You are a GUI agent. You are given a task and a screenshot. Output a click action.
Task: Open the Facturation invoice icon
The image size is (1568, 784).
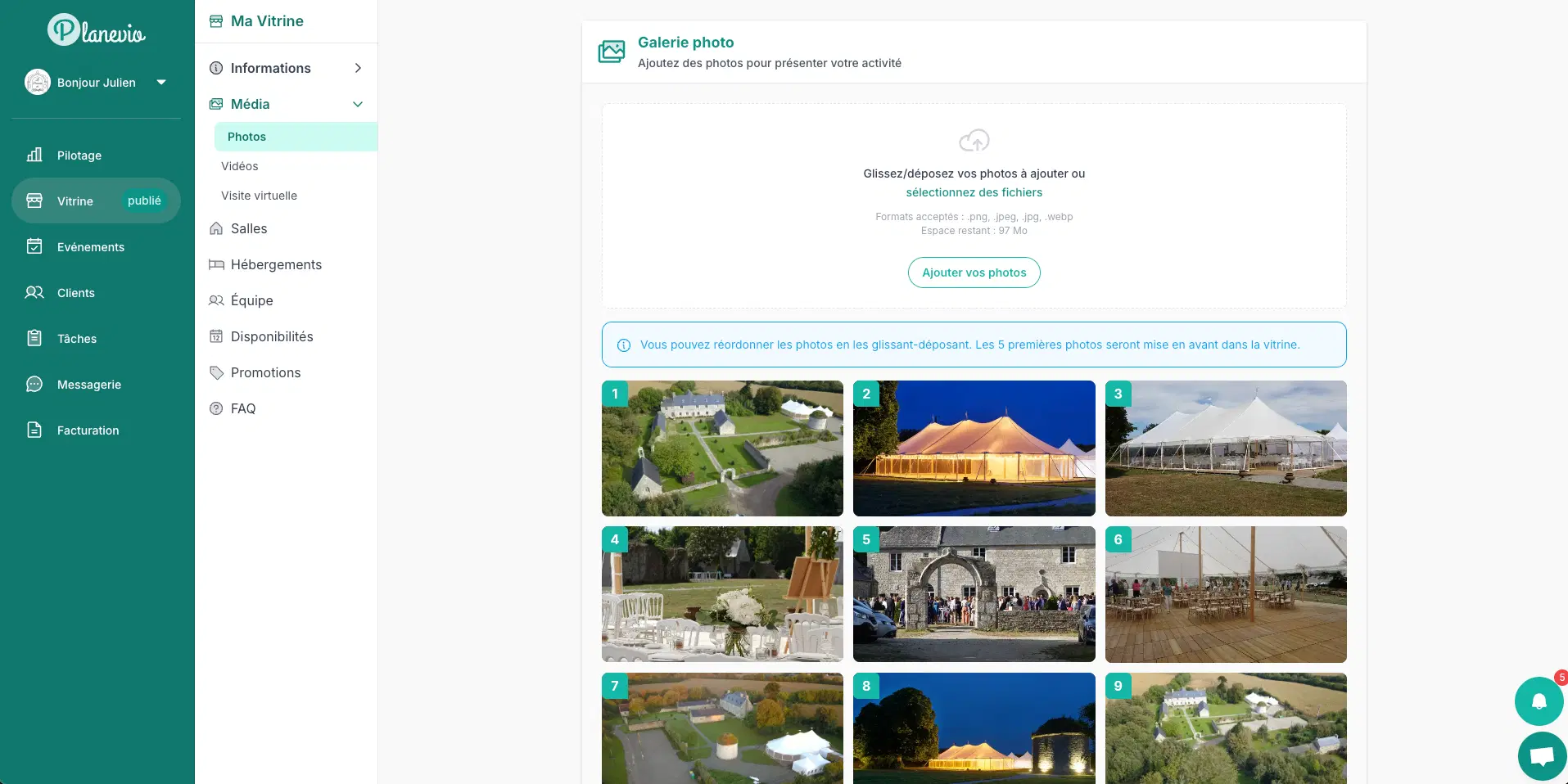(34, 430)
